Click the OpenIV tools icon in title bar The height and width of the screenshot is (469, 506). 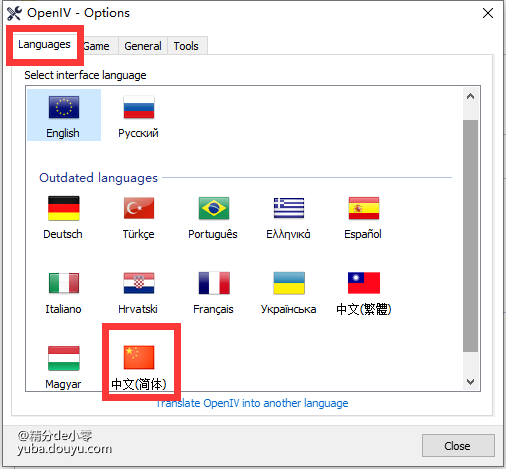click(14, 13)
